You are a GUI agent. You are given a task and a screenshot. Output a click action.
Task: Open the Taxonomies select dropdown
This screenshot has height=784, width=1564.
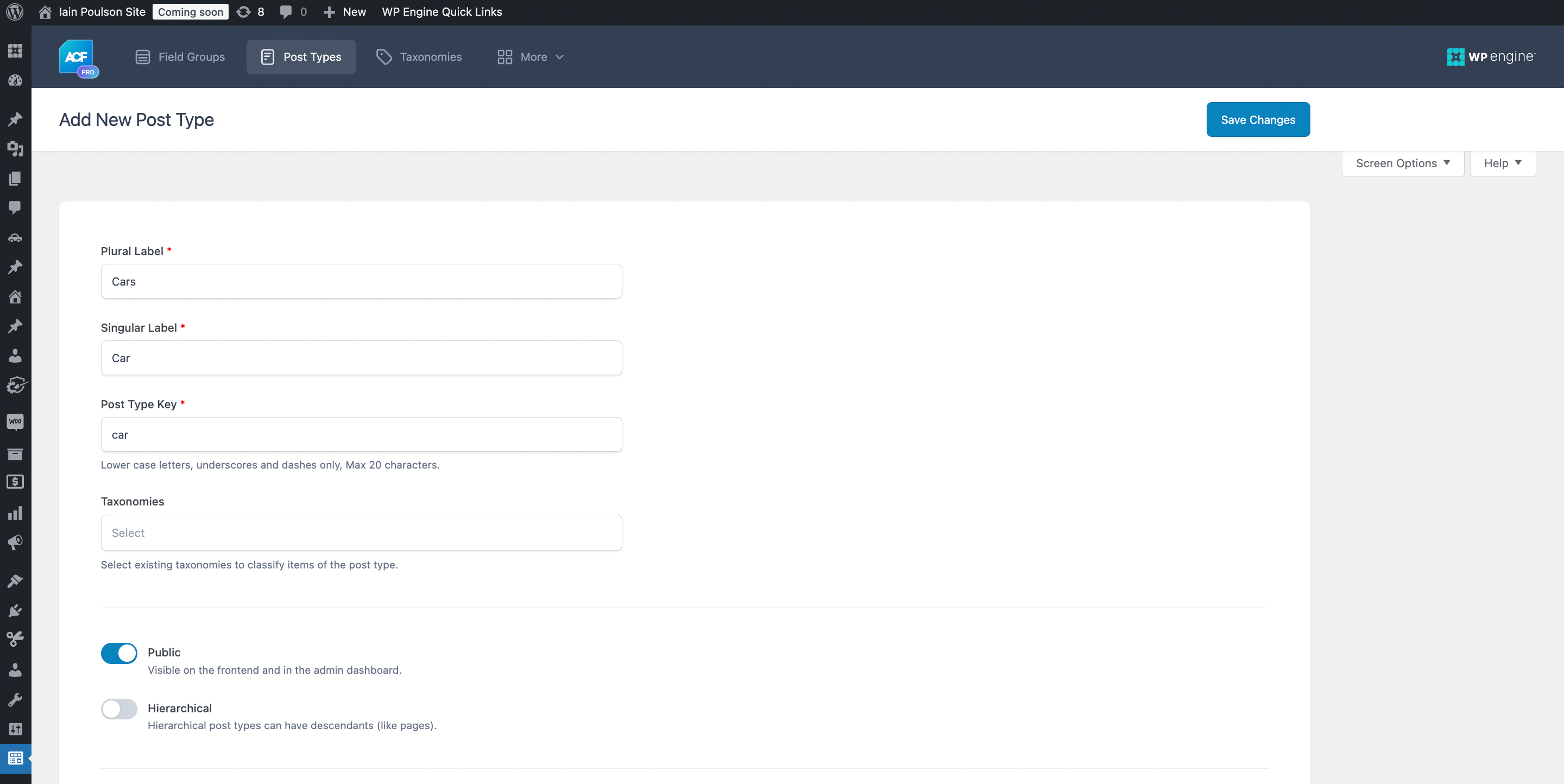pos(361,533)
